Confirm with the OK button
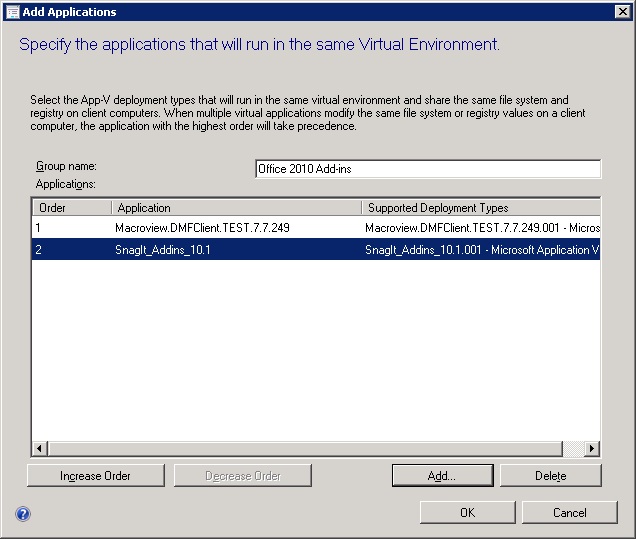 tap(467, 513)
